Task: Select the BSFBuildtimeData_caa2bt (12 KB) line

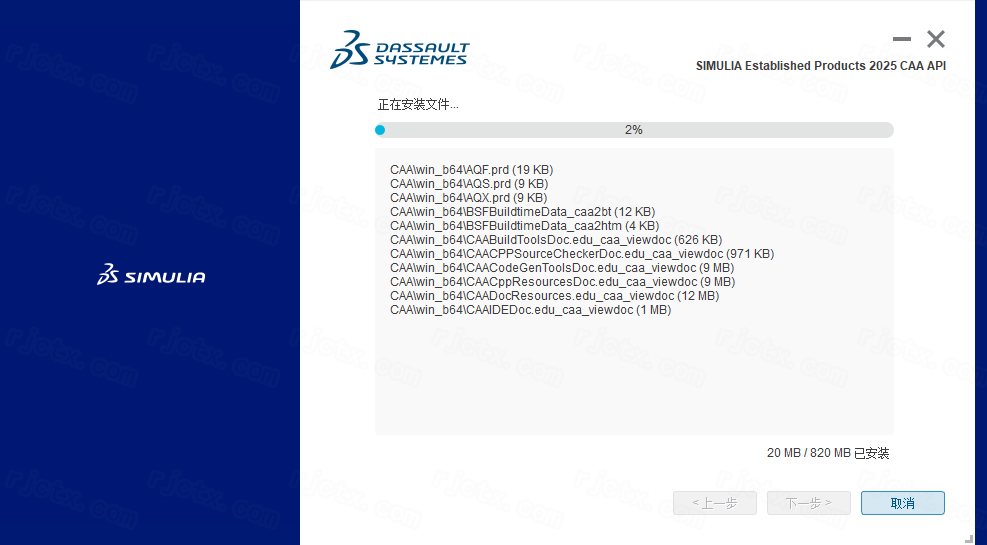Action: coord(522,211)
